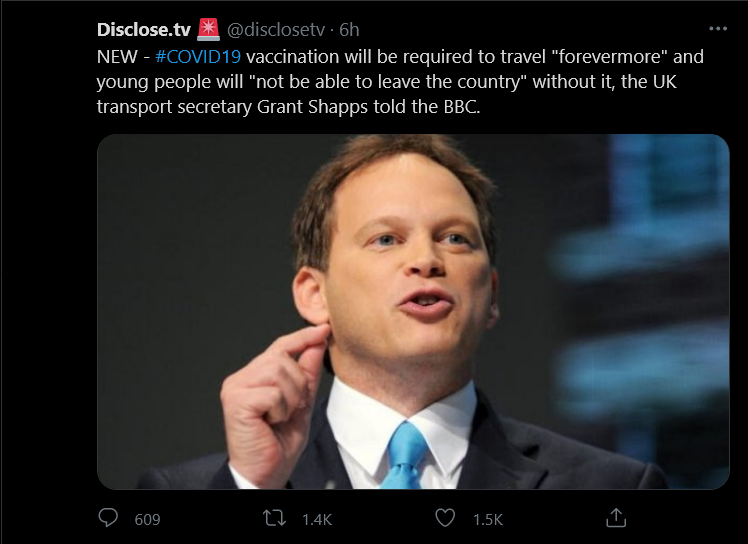This screenshot has height=544, width=748.
Task: Open the attached photo of the speaker
Action: (x=413, y=311)
